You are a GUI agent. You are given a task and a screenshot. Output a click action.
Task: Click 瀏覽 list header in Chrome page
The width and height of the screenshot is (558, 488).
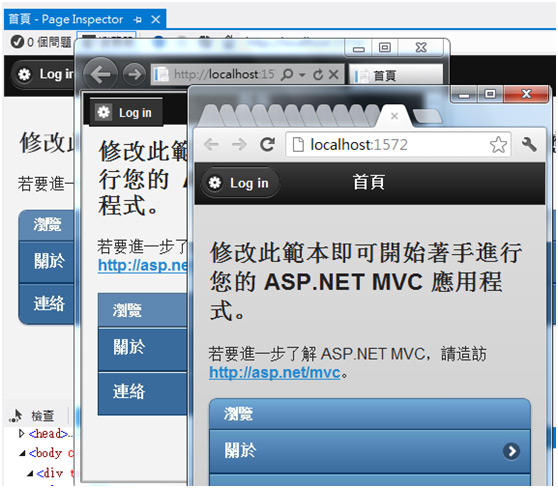coord(370,414)
